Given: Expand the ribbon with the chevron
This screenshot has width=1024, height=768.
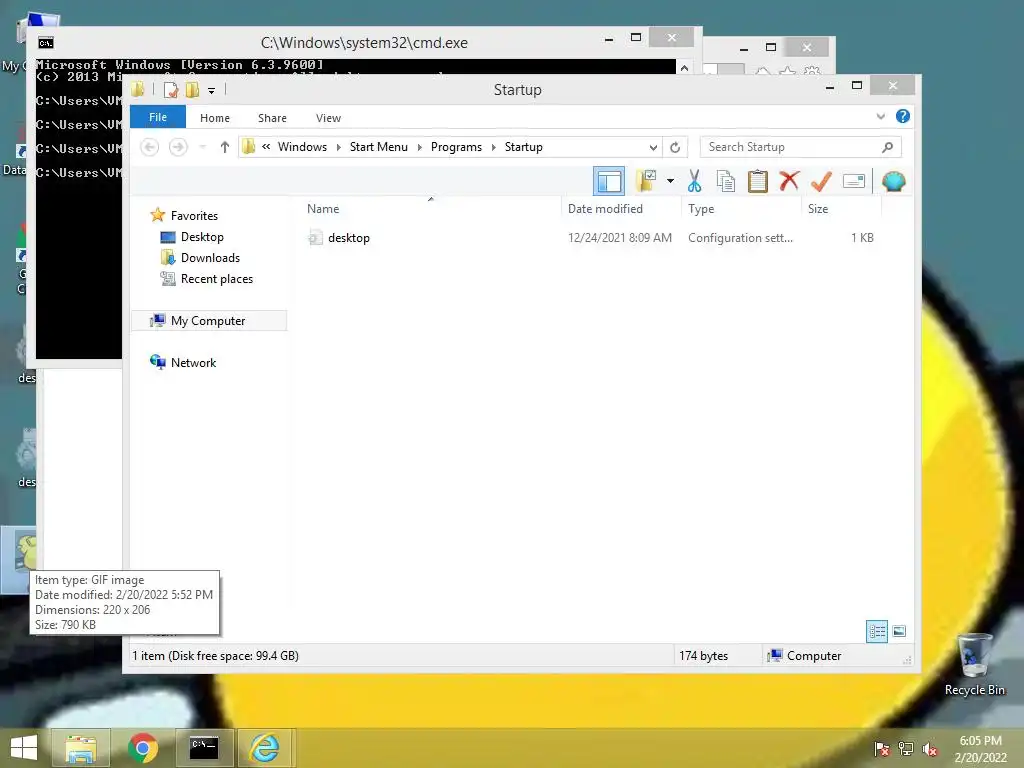Looking at the screenshot, I should (880, 116).
